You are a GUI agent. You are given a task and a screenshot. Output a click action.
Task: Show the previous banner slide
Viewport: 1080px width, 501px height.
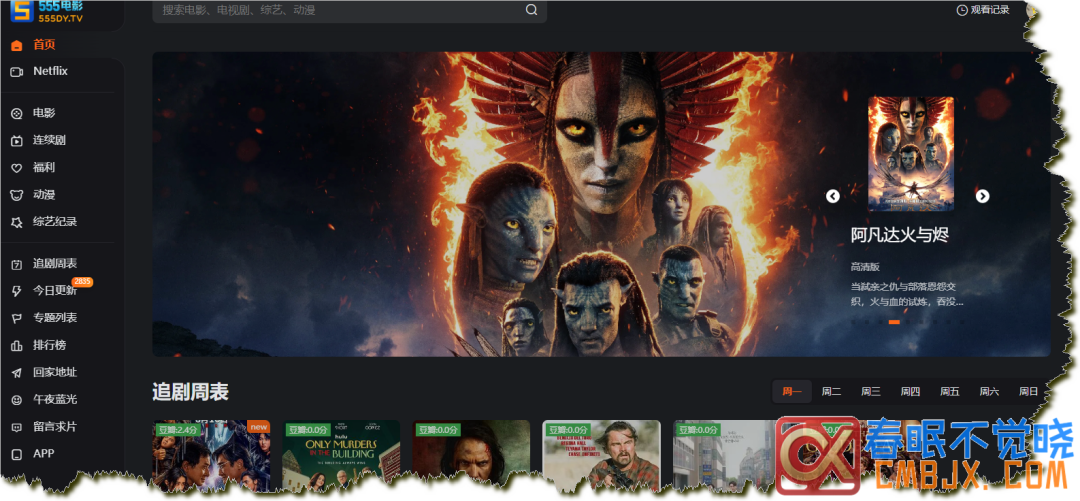tap(833, 196)
